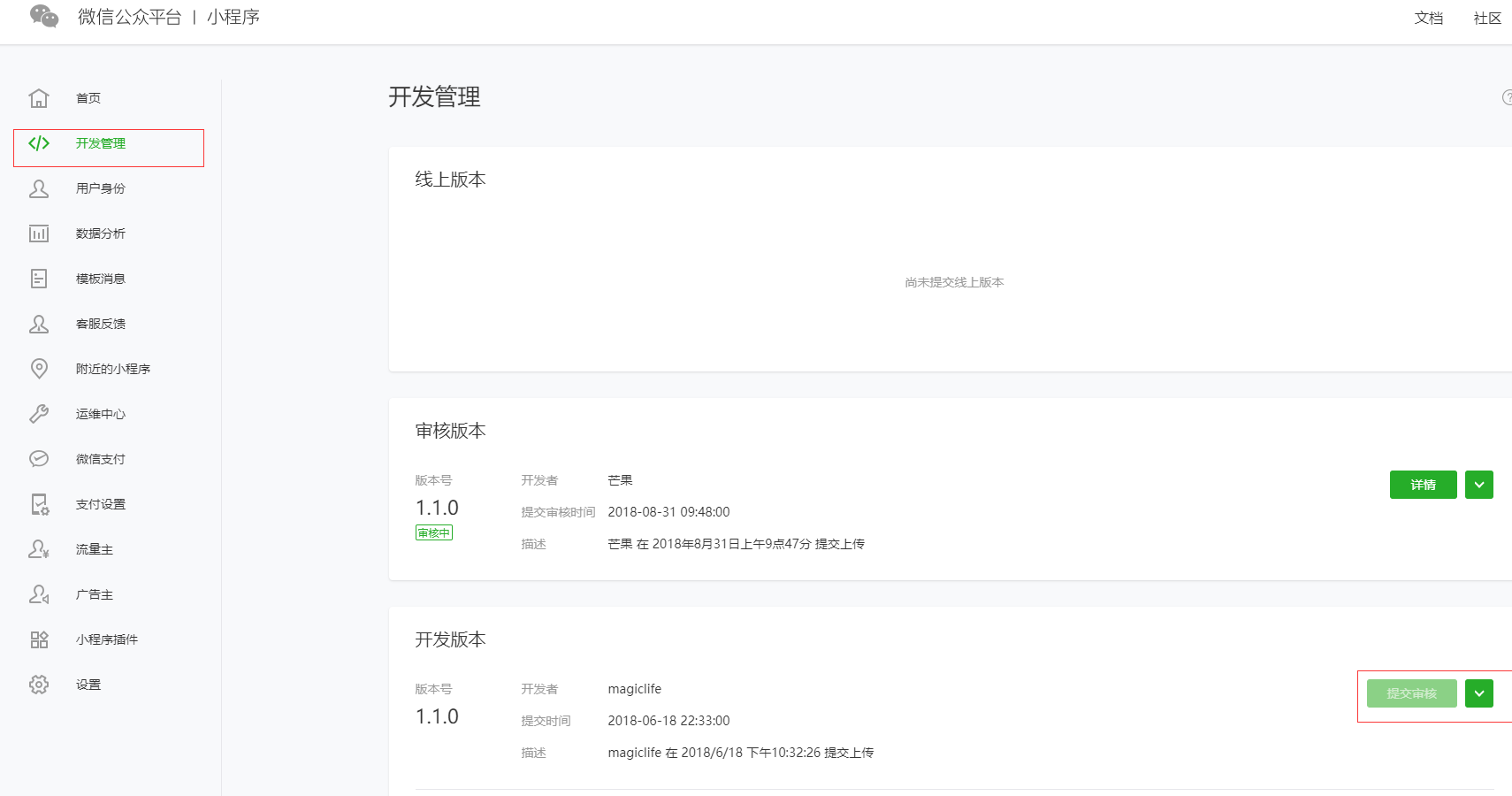Click the plugin squares icon for 小程序插件
Image resolution: width=1512 pixels, height=796 pixels.
tap(39, 639)
